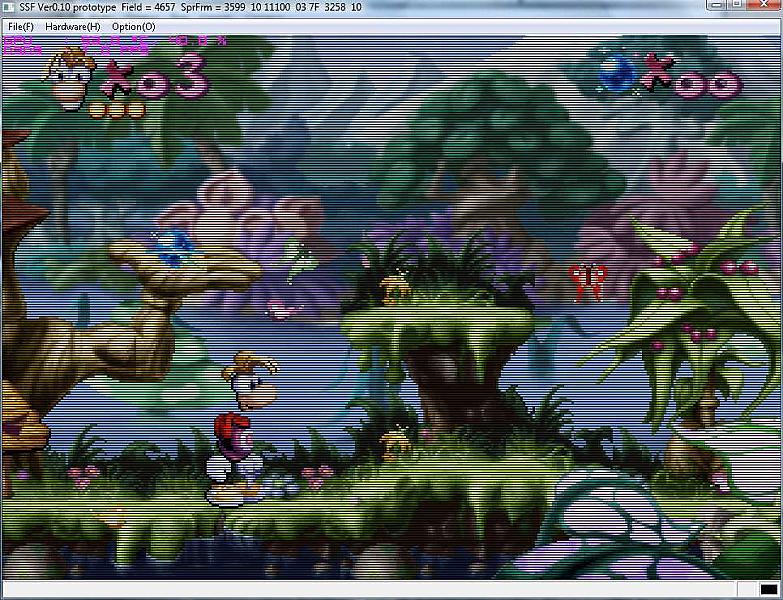Click the pink lives count number 3

(x=188, y=77)
